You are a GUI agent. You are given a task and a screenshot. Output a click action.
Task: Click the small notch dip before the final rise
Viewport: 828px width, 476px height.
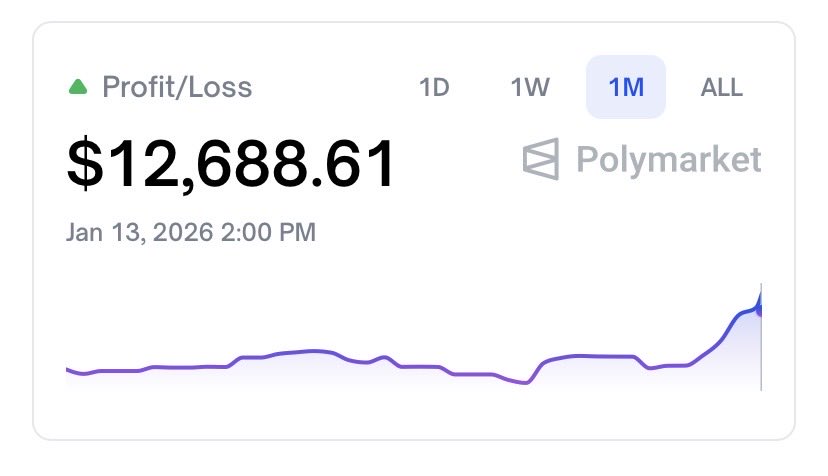tap(651, 367)
